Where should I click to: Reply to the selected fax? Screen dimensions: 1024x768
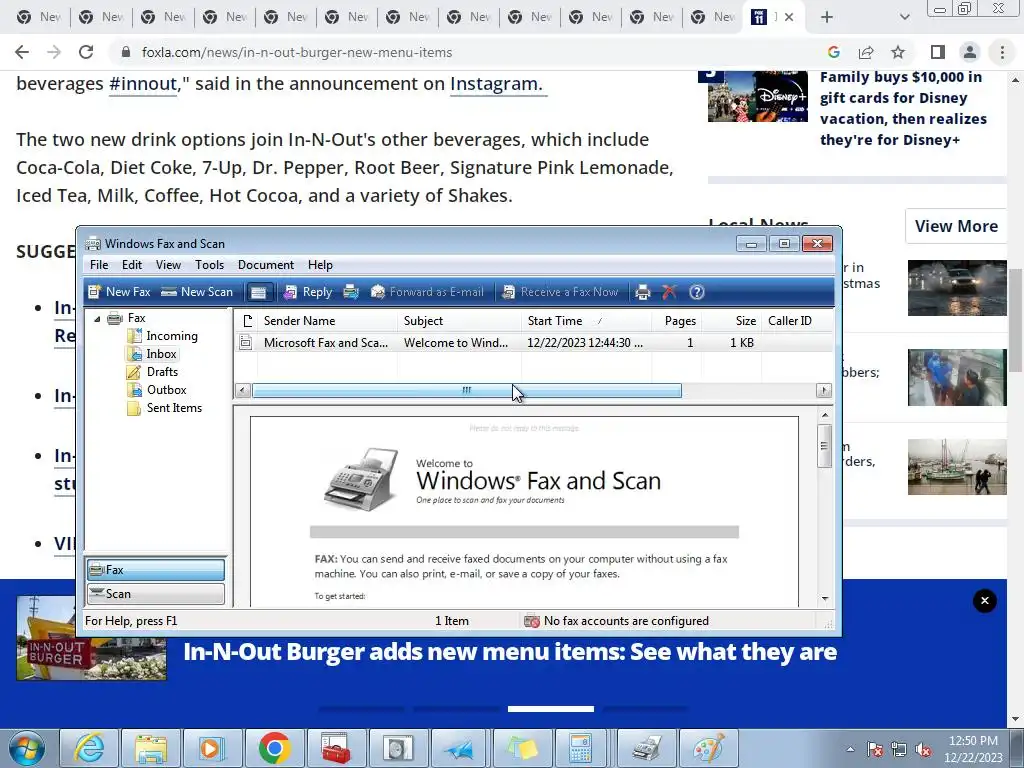tap(308, 292)
